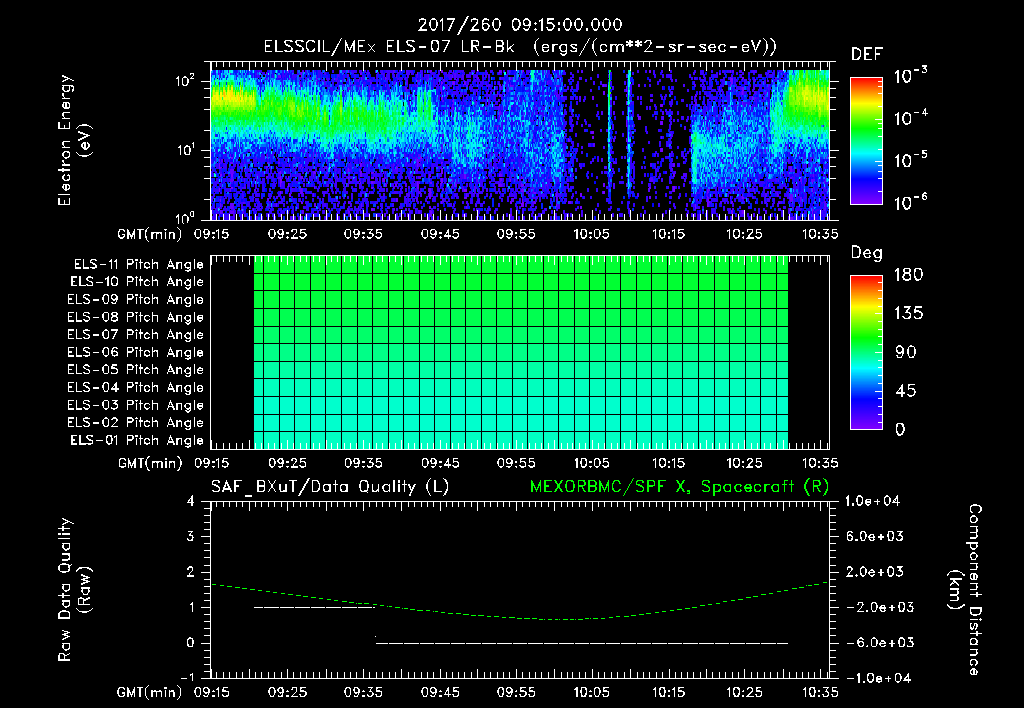Click the 'ELS-02 Pitch Angle' row label
The height and width of the screenshot is (708, 1024).
(x=135, y=423)
